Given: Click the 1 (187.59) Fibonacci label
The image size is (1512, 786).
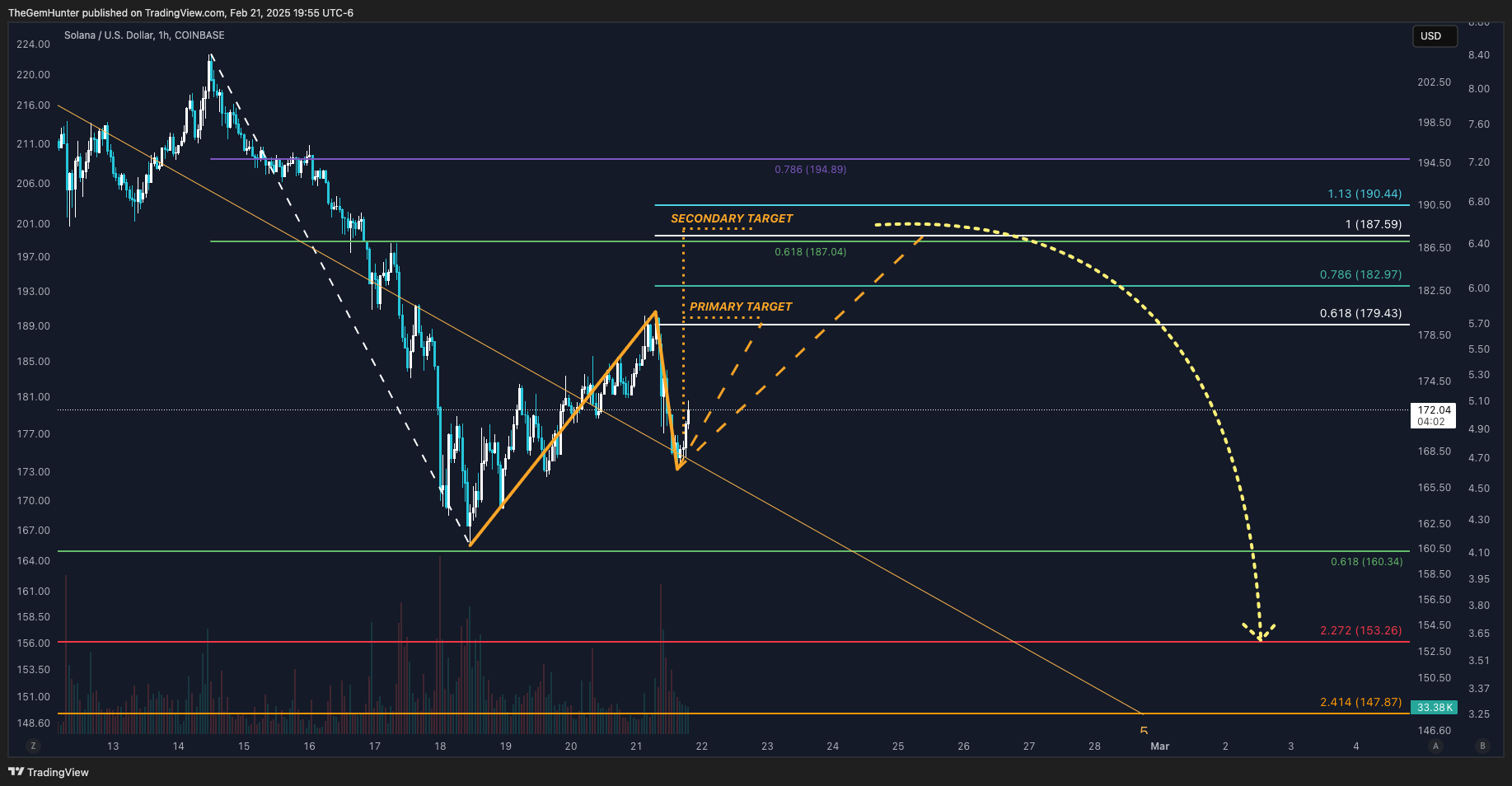Looking at the screenshot, I should 1373,224.
